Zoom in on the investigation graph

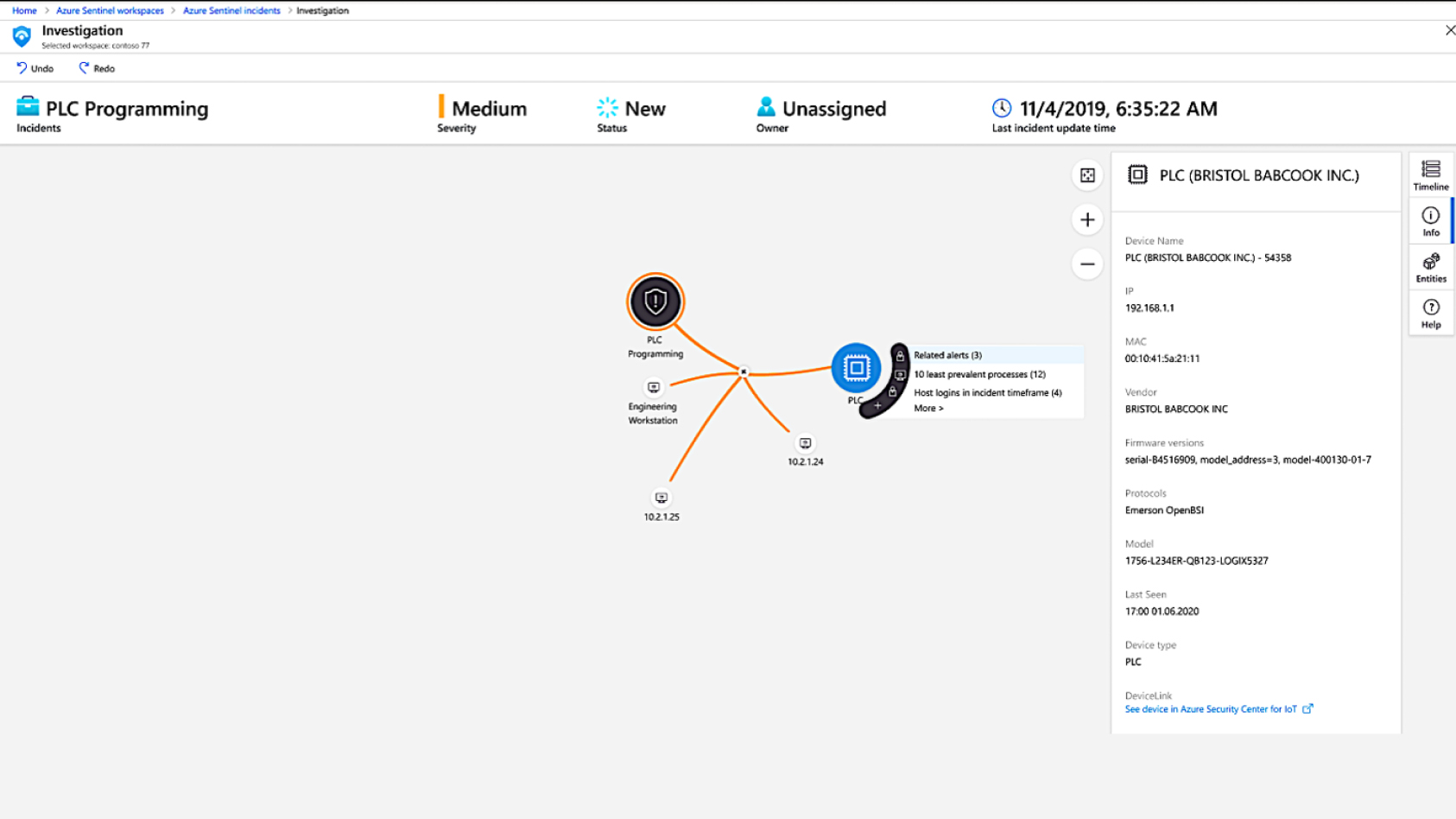pos(1087,220)
